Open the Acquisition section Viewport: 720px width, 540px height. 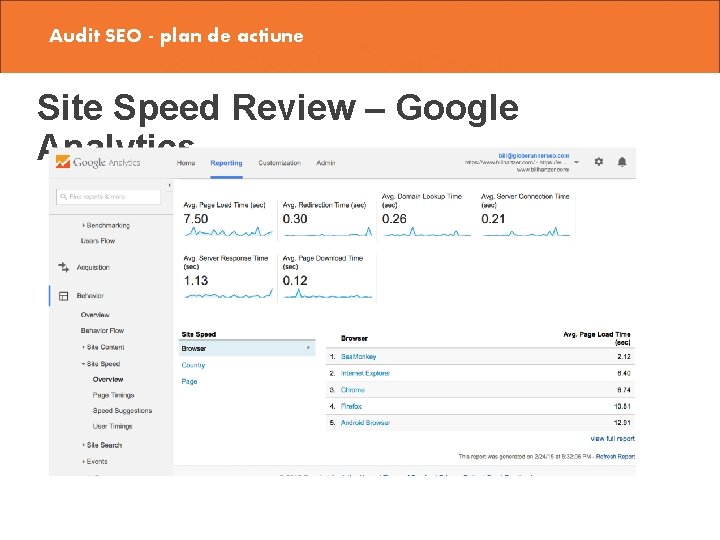pyautogui.click(x=93, y=267)
